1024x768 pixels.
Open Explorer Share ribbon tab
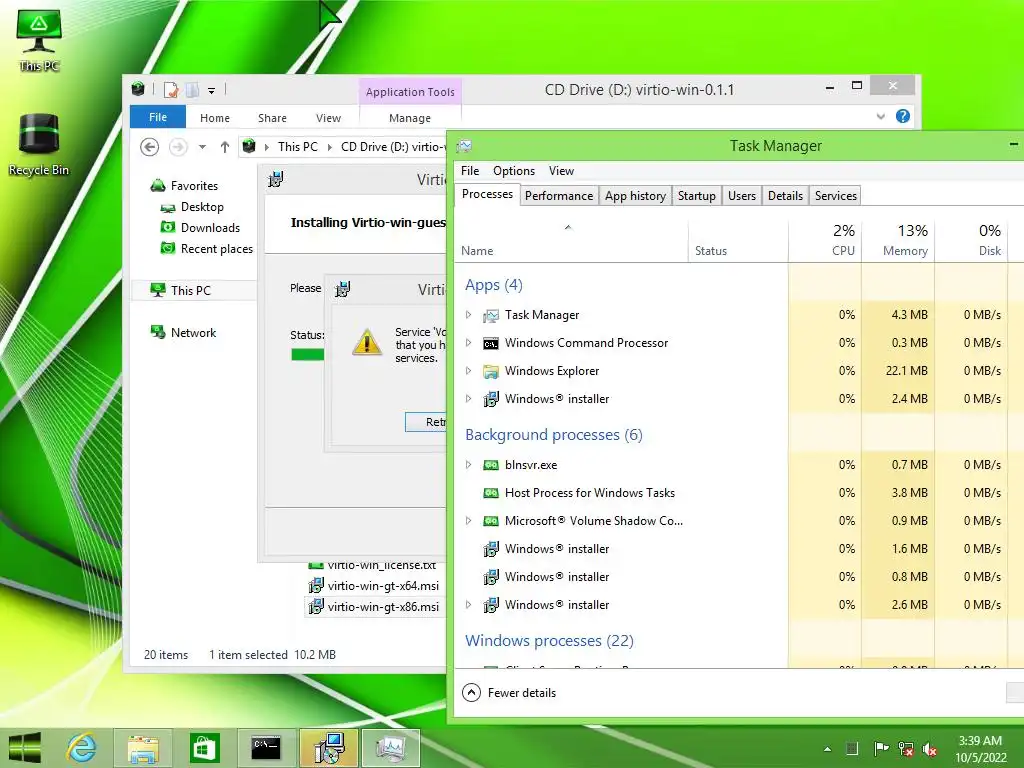tap(272, 118)
